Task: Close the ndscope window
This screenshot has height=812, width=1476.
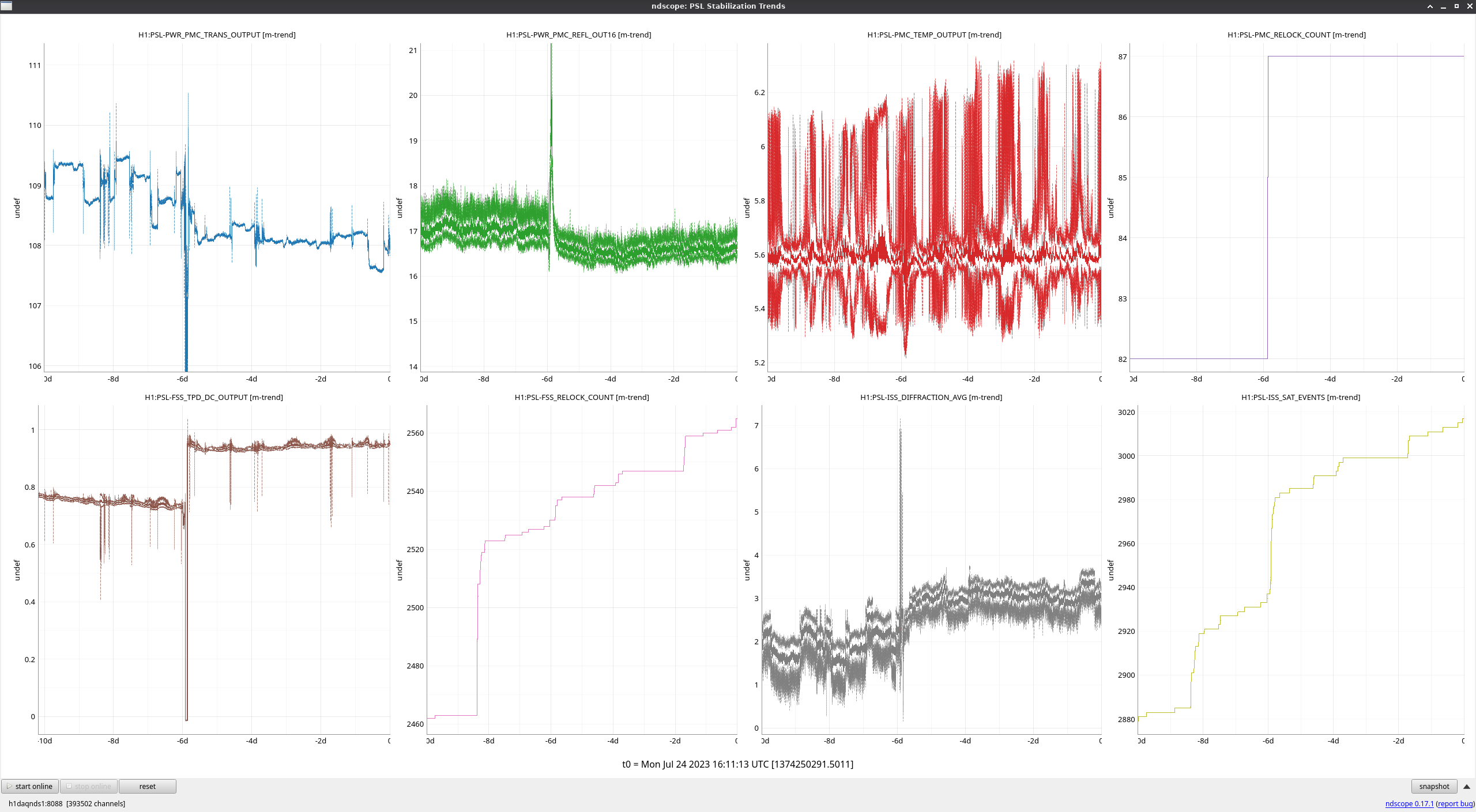Action: [x=1470, y=6]
